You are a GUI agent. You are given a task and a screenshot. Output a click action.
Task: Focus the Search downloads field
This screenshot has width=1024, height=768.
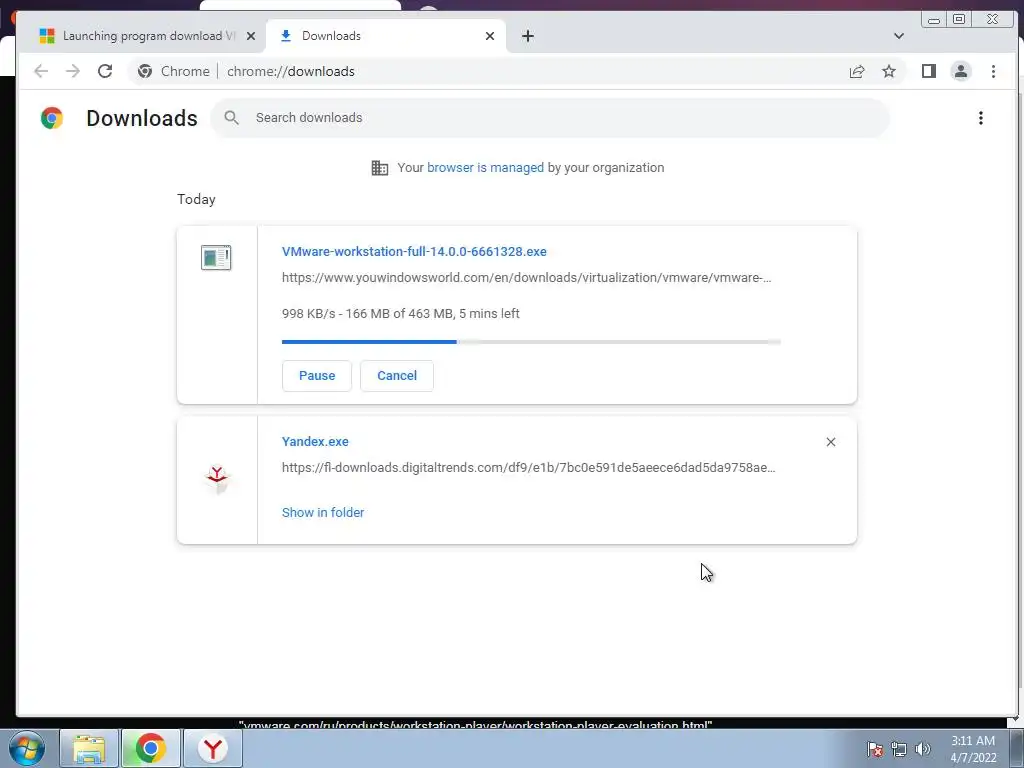550,118
